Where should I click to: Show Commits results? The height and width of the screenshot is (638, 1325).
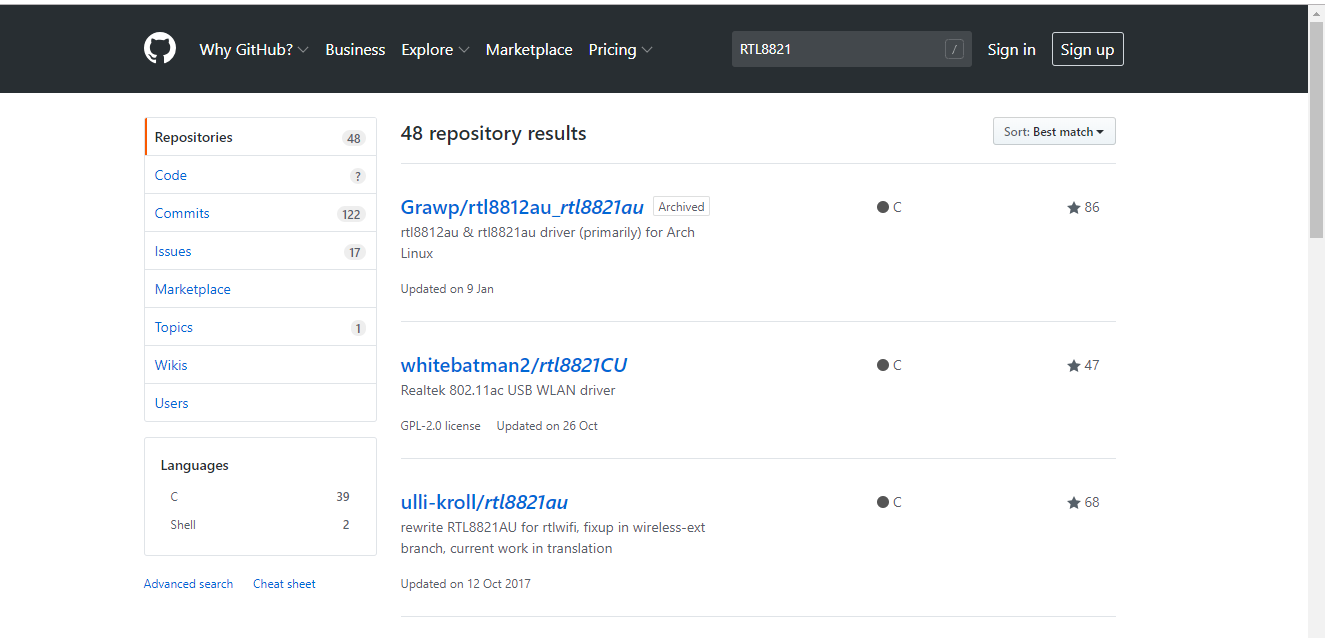tap(260, 213)
